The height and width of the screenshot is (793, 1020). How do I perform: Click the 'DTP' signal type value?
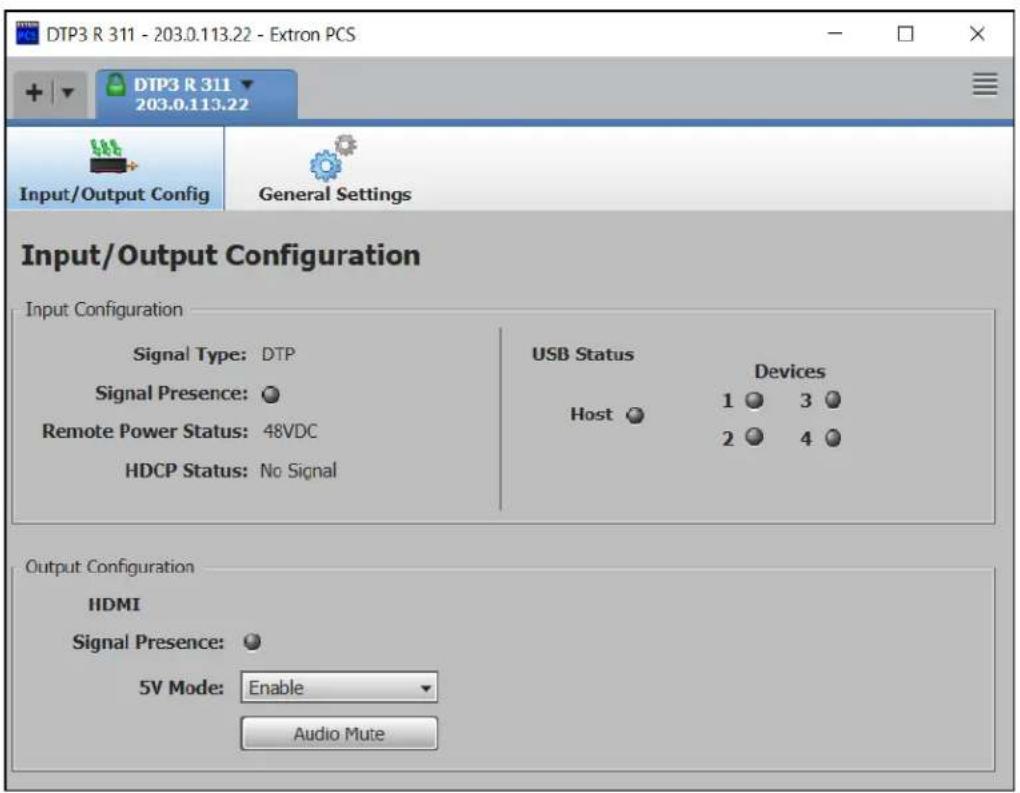[x=278, y=355]
